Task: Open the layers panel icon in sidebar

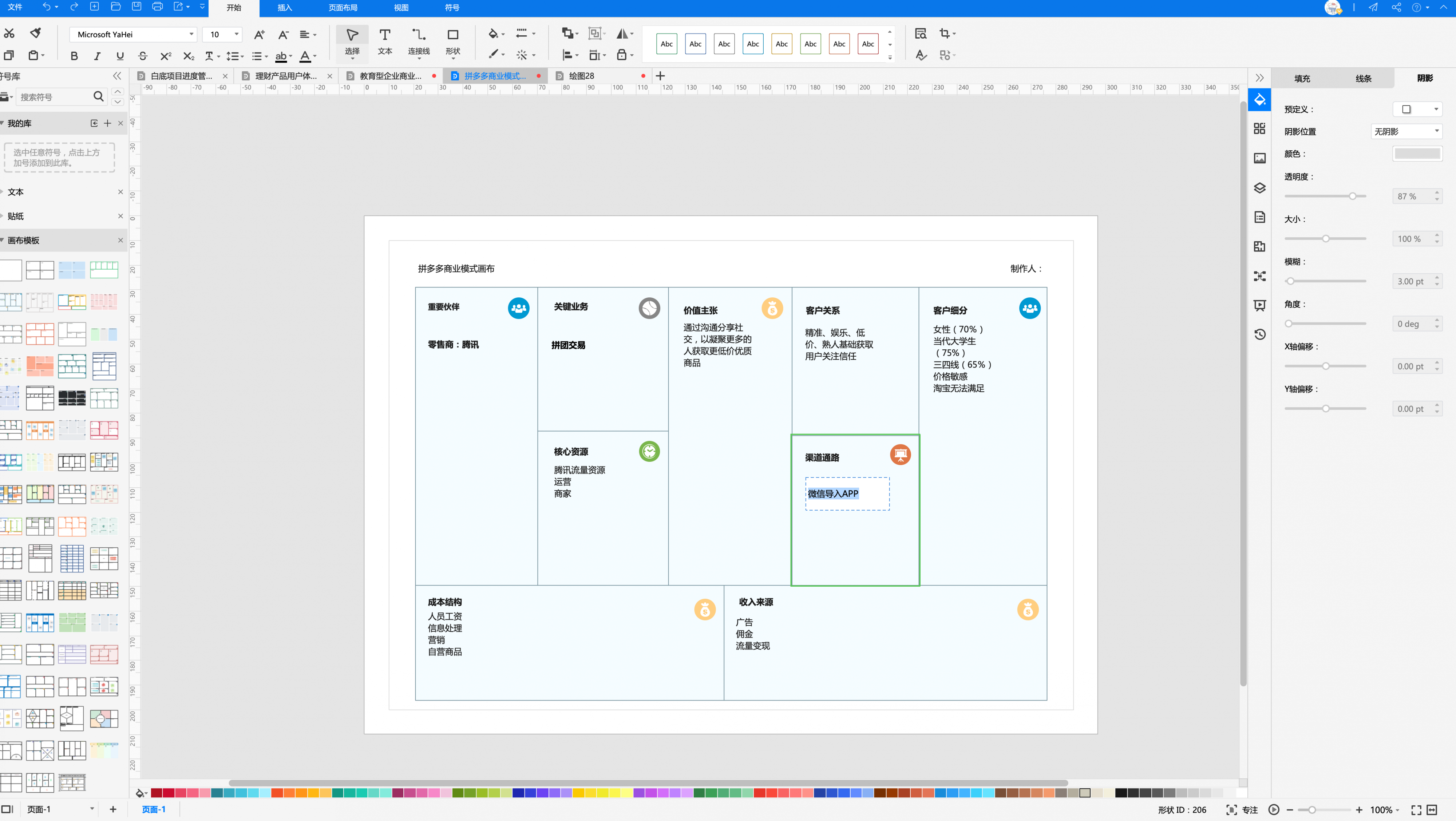Action: coord(1260,188)
